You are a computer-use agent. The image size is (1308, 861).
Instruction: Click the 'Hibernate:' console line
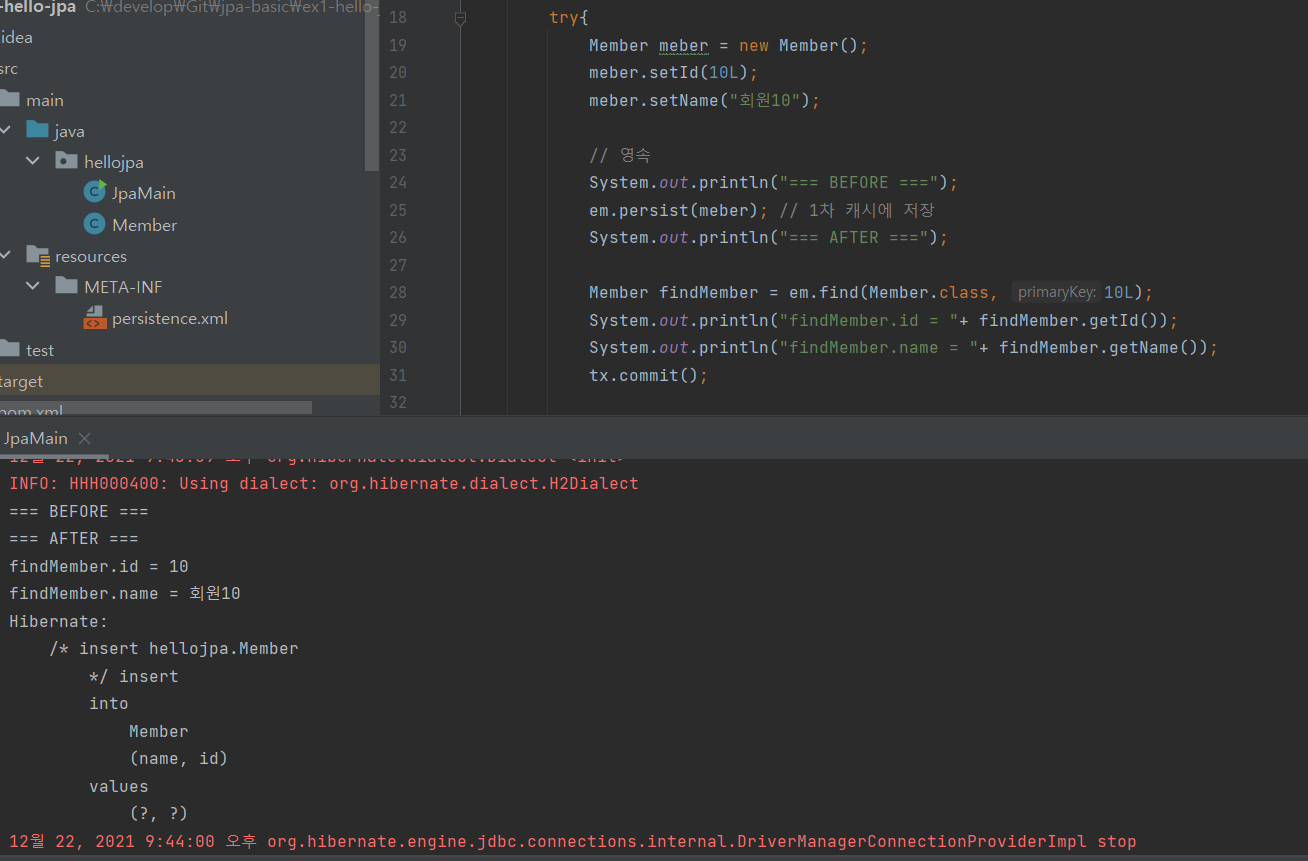pyautogui.click(x=58, y=621)
